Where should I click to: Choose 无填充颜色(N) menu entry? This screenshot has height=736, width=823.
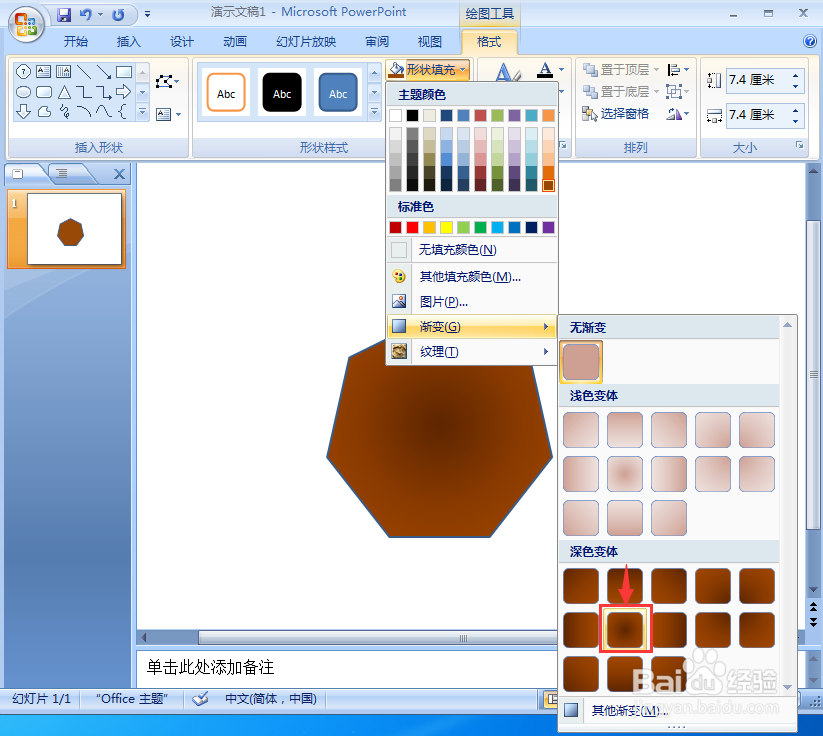point(472,250)
